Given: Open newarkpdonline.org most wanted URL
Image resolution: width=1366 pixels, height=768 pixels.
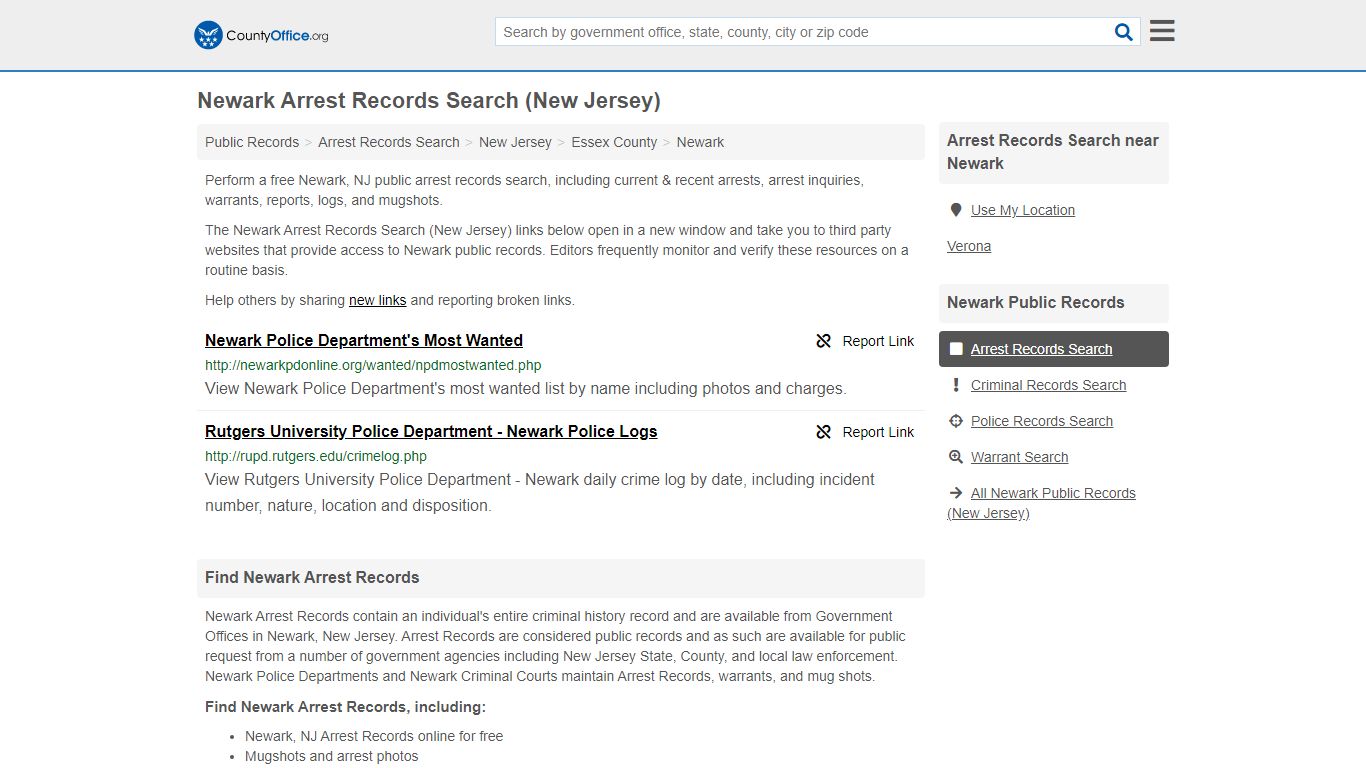Looking at the screenshot, I should [x=373, y=365].
